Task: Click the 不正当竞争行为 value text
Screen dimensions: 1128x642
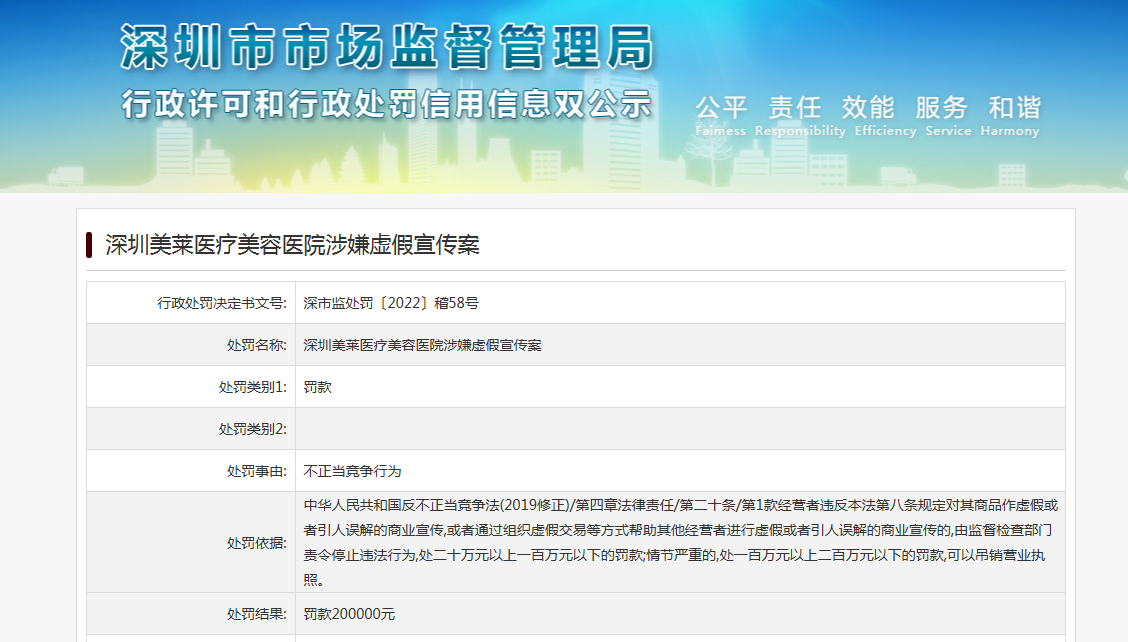Action: tap(352, 471)
